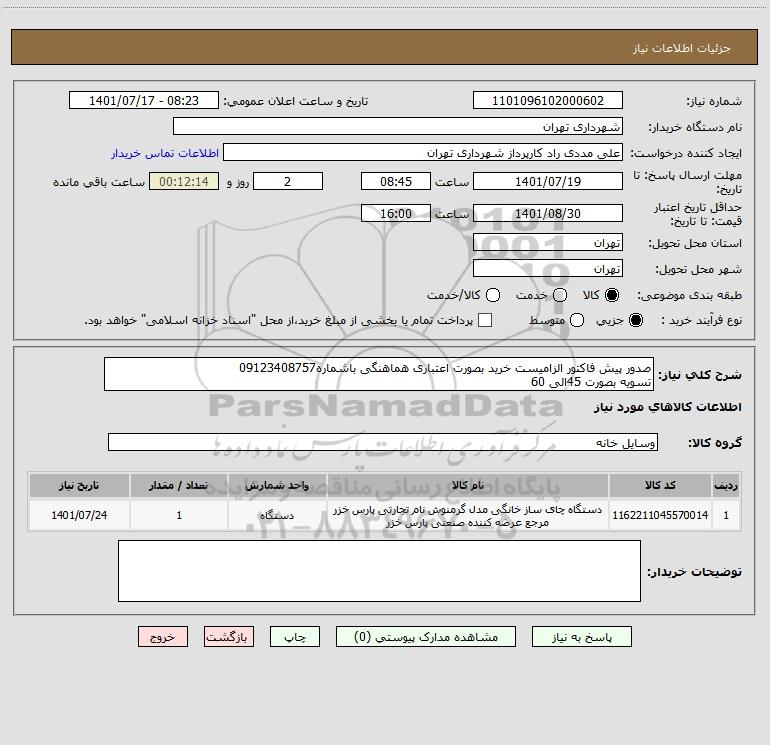The width and height of the screenshot is (770, 745).
Task: Click the item name cell دستگاه چای ساز
Action: [468, 515]
